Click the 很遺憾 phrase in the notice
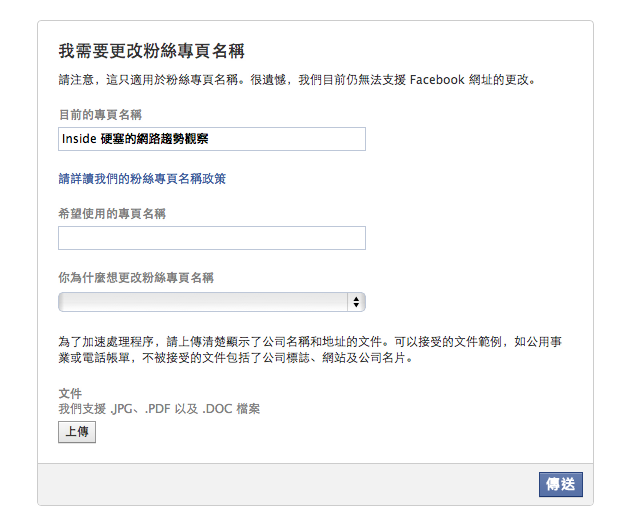619x525 pixels. pyautogui.click(x=268, y=80)
